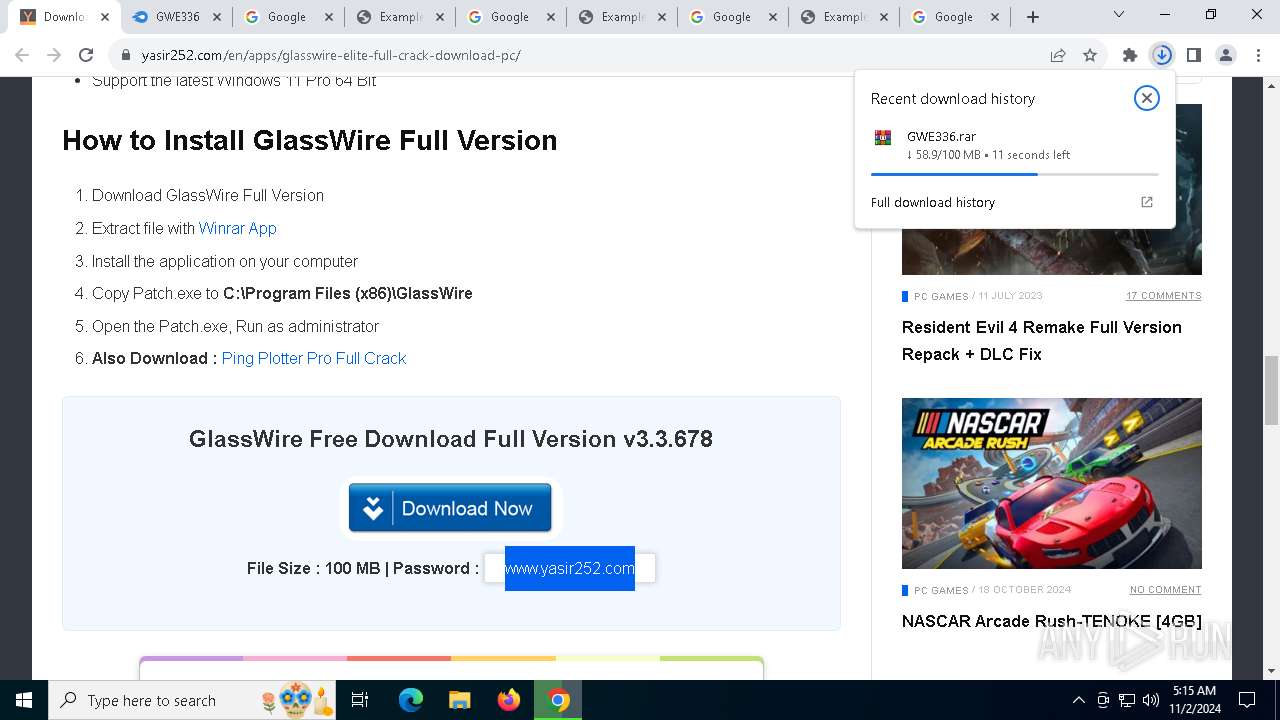The width and height of the screenshot is (1280, 720).
Task: Click the Download Now button
Action: (x=450, y=508)
